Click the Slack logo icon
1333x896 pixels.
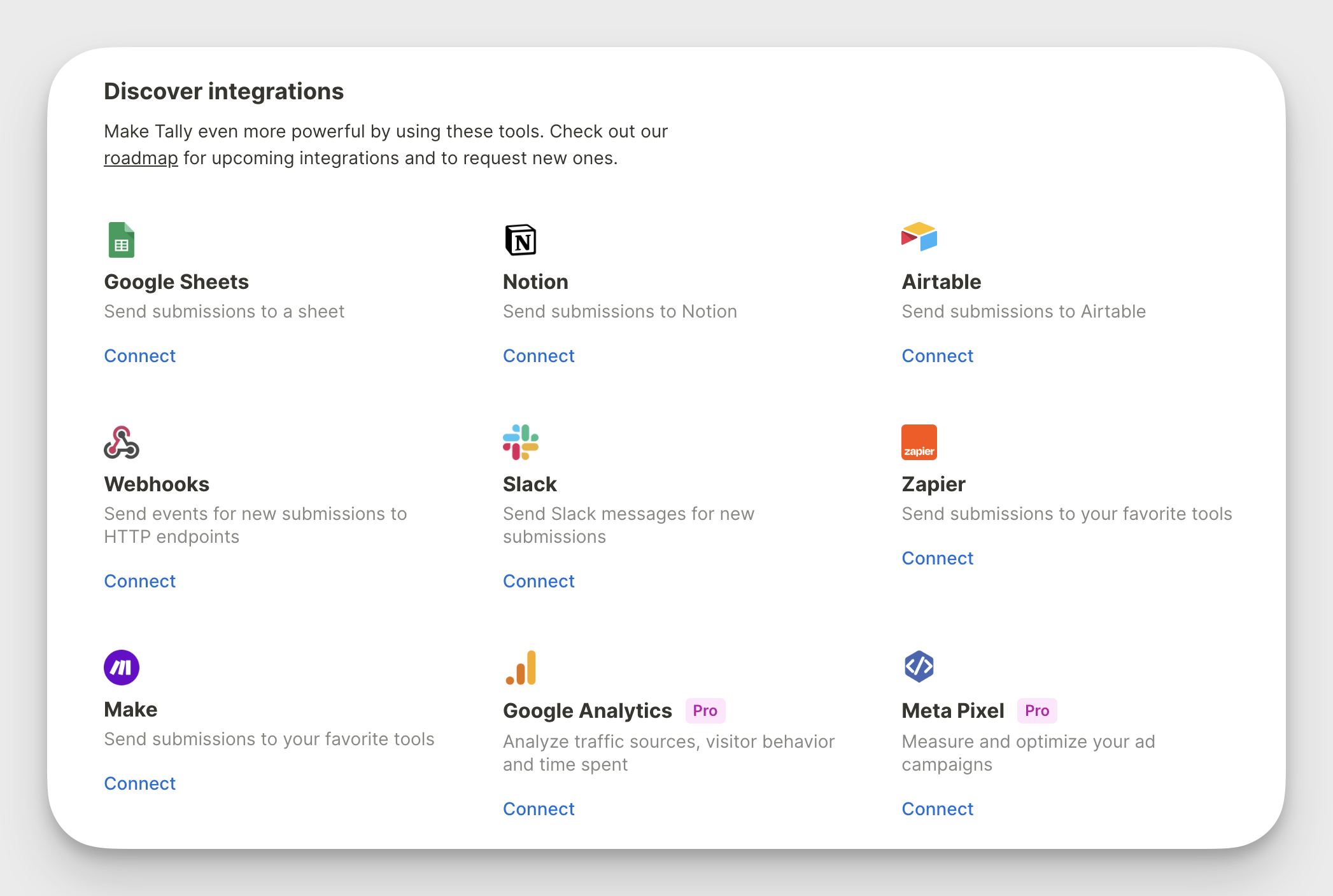[521, 442]
